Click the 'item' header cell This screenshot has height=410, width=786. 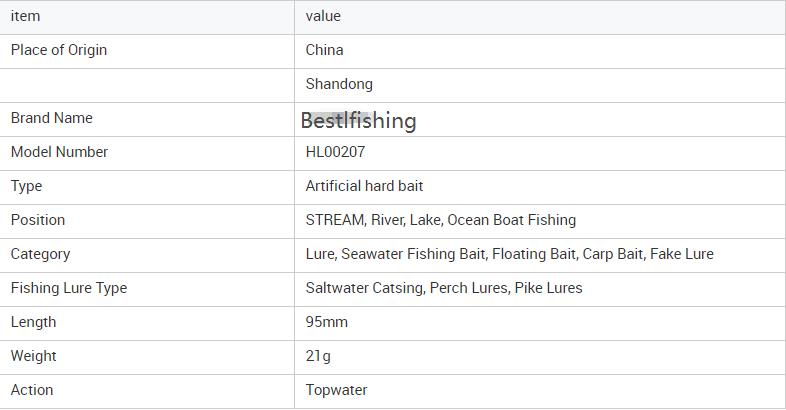tap(25, 16)
